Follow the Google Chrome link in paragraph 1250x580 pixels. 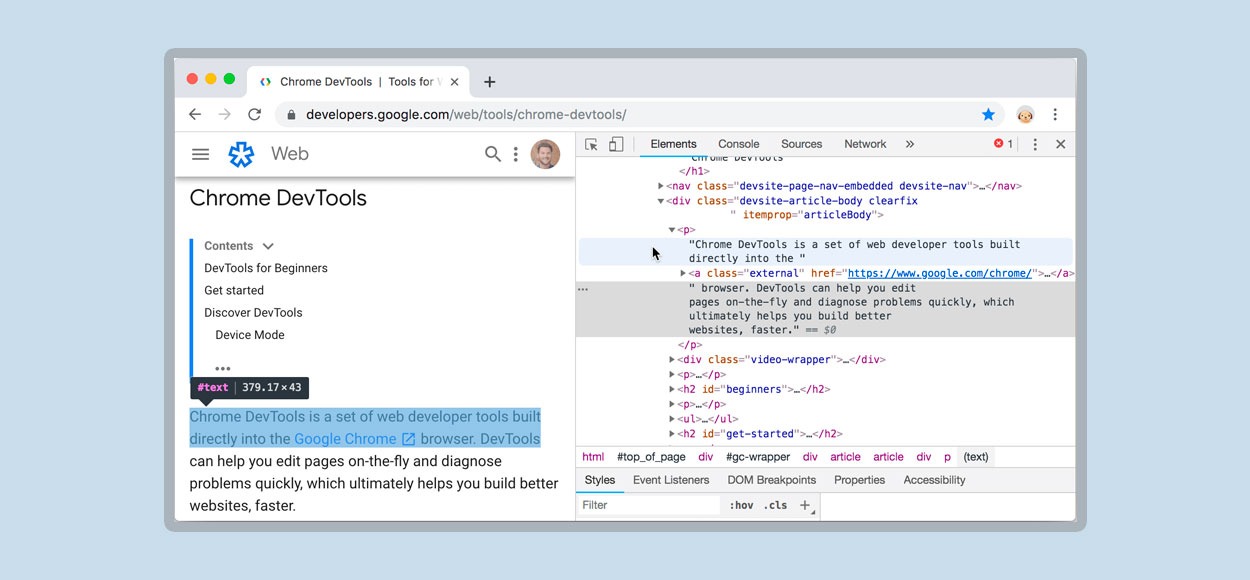[355, 439]
